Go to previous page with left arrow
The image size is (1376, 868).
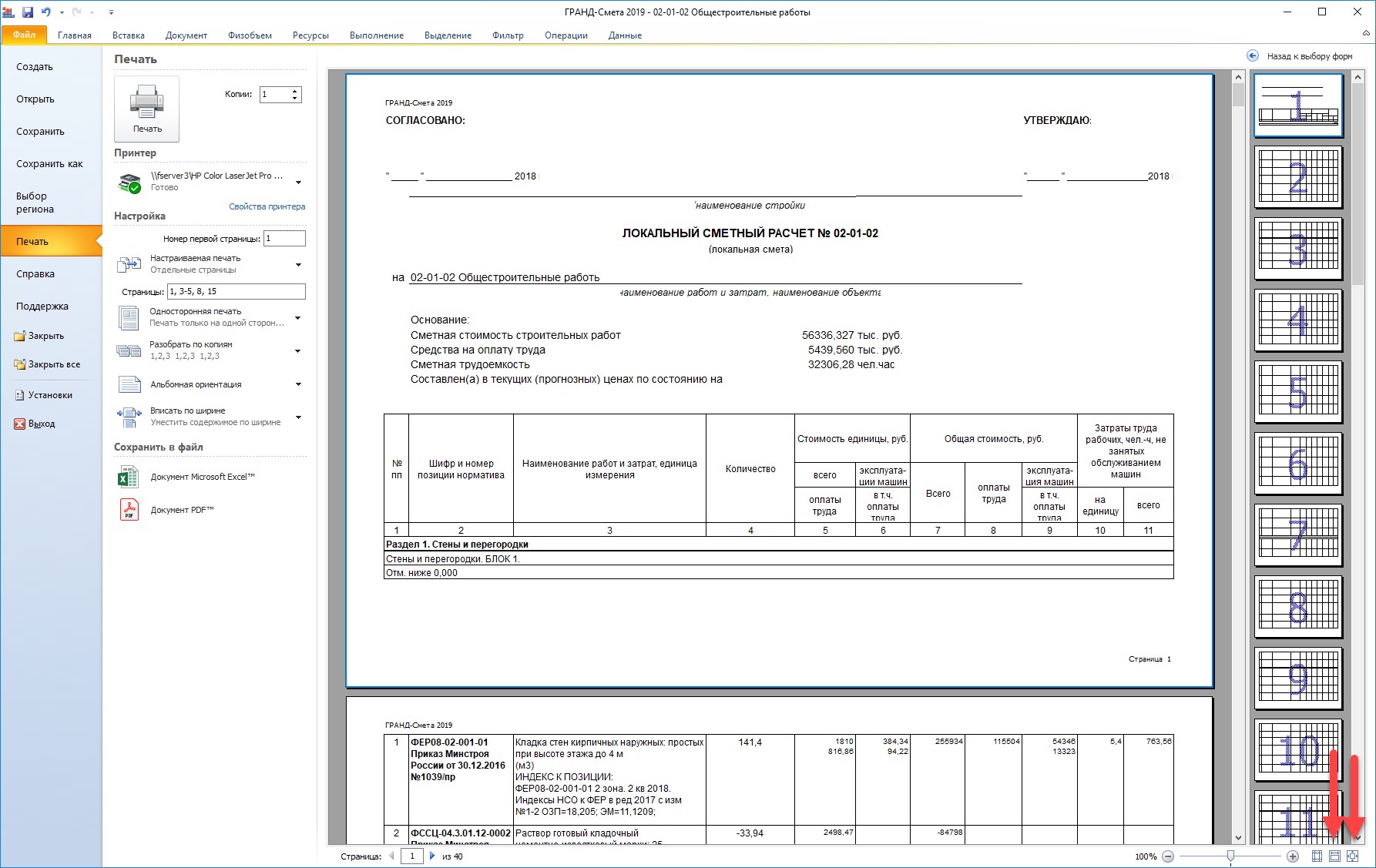click(391, 856)
